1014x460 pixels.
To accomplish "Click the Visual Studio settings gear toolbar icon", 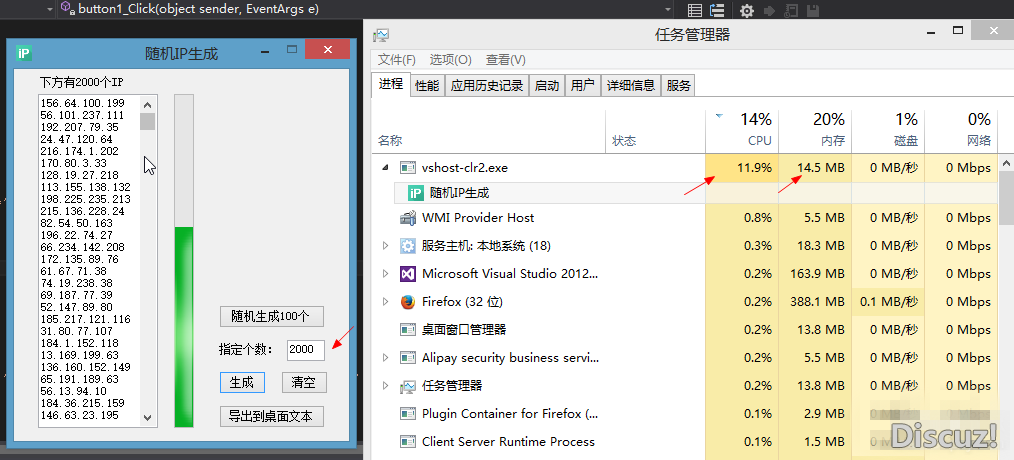I will (746, 11).
